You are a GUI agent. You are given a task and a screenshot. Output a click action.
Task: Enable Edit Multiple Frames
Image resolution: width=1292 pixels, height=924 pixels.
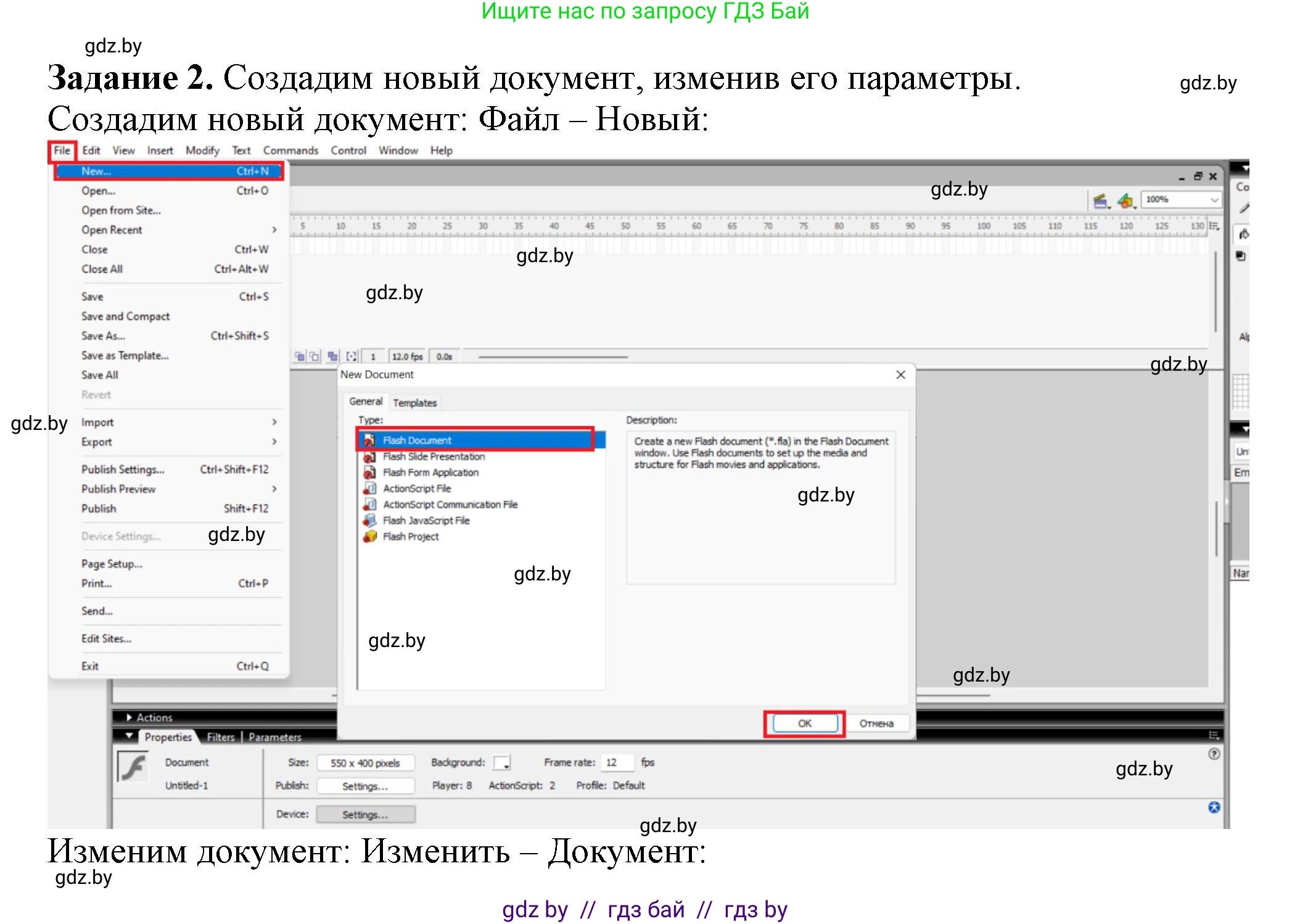click(333, 356)
